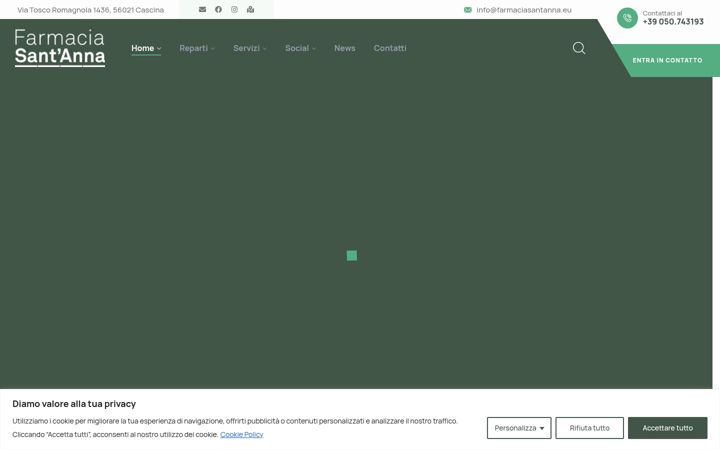Open the Personalizza dropdown
The width and height of the screenshot is (720, 450).
click(x=519, y=428)
